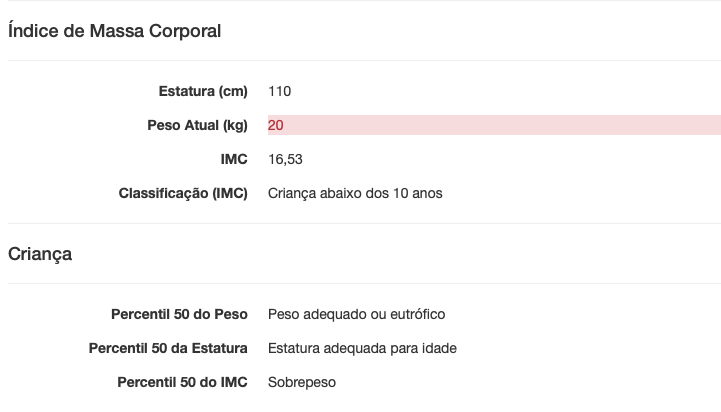The image size is (721, 412).
Task: Click the Sobrepeso result value
Action: pos(302,382)
